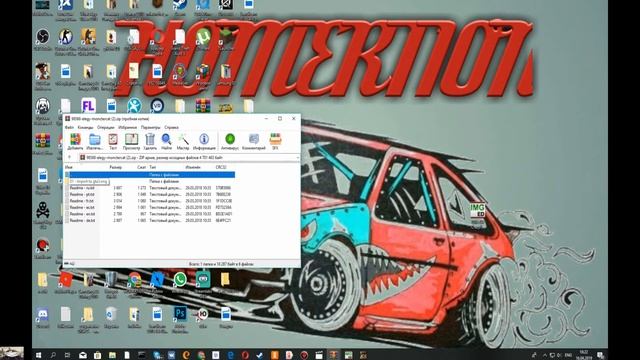Launch the Мастер (Wizard) wand icon
This screenshot has width=640, height=360.
tap(183, 142)
